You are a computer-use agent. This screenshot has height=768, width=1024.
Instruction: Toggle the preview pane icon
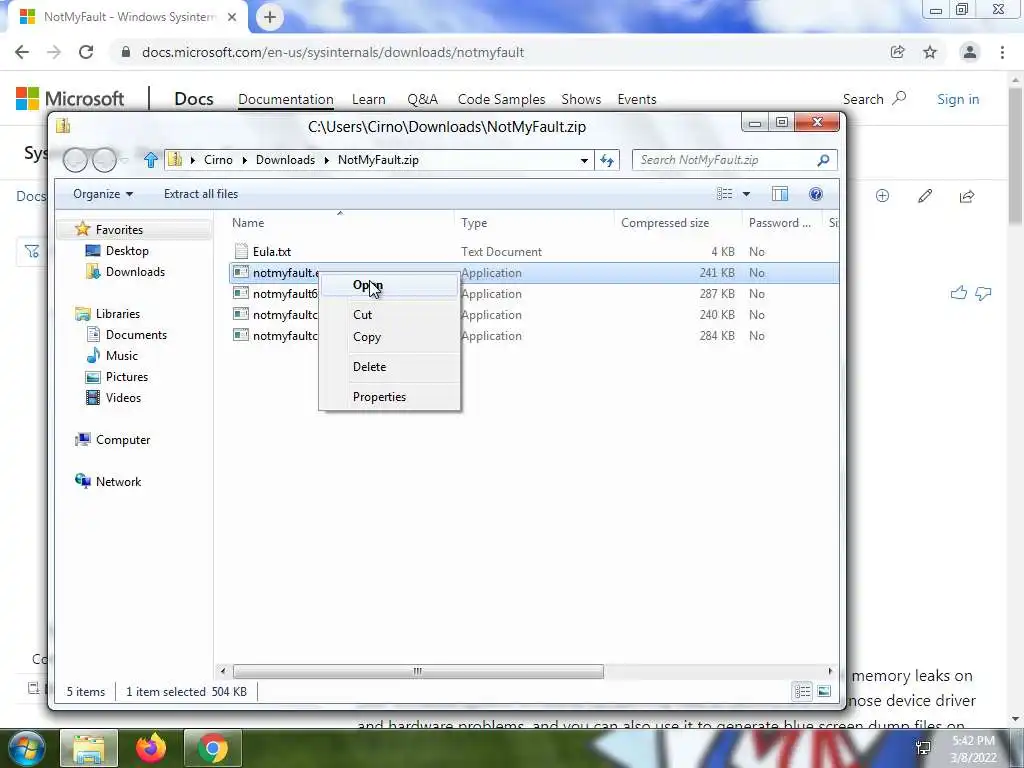click(x=780, y=194)
